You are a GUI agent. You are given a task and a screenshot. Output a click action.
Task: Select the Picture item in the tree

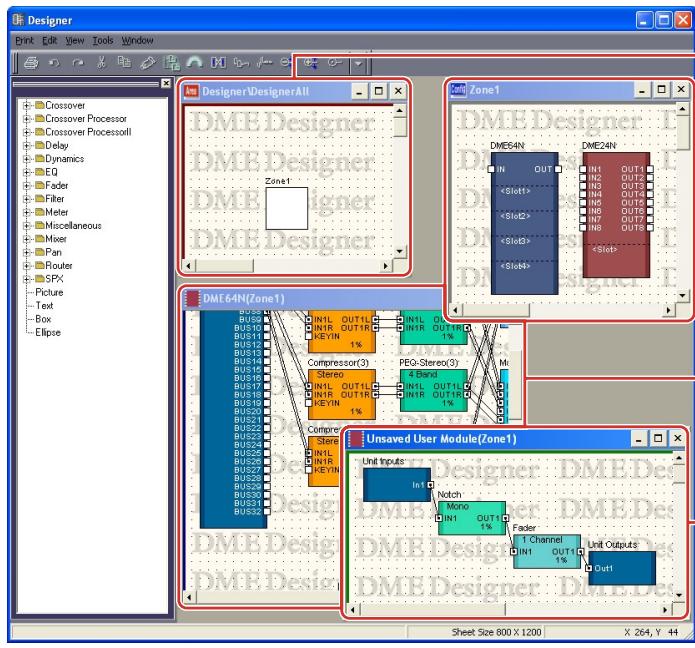[49, 292]
